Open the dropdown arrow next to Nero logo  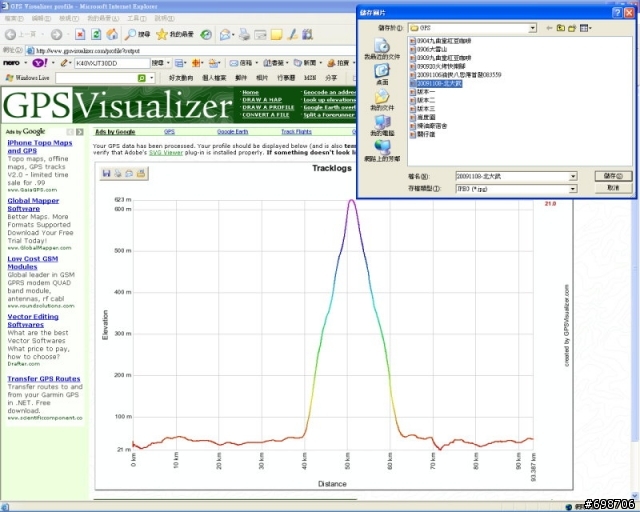point(25,63)
